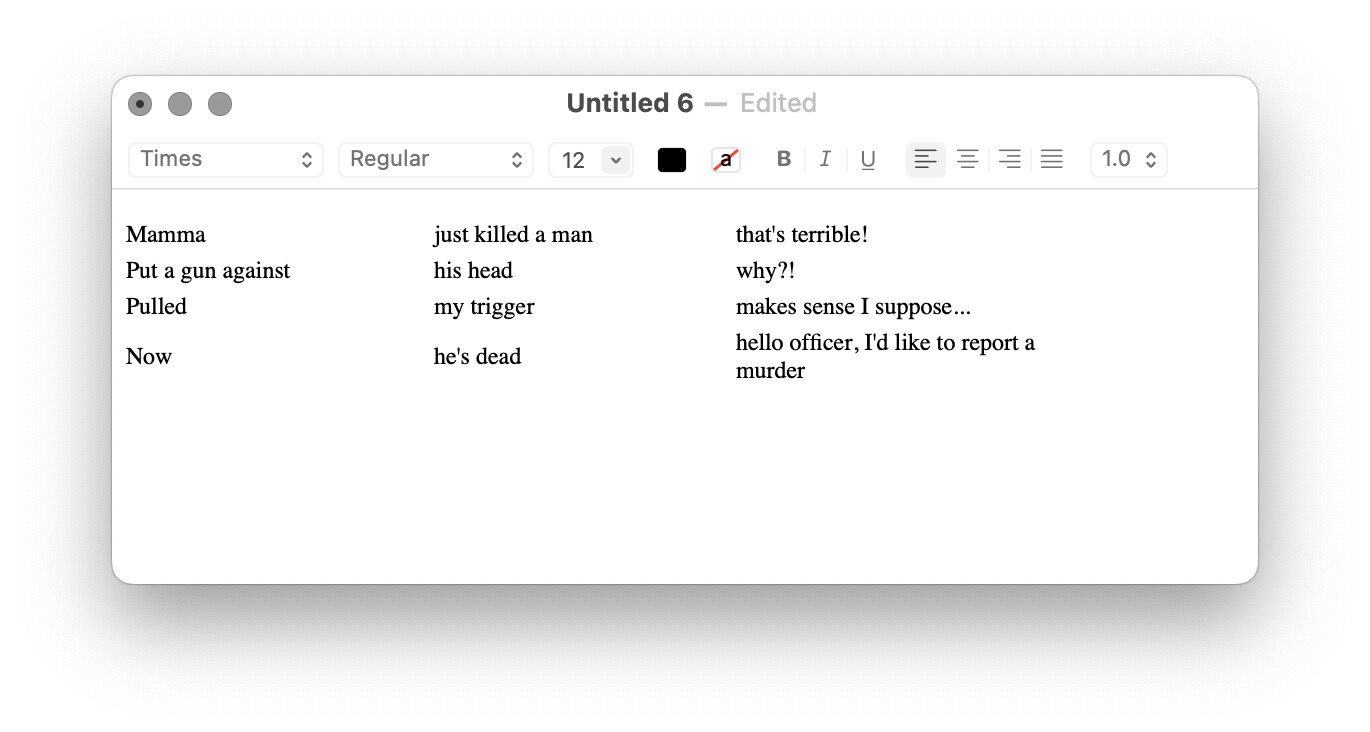This screenshot has height=732, width=1370.
Task: Click text 'Put a gun against'
Action: 208,271
